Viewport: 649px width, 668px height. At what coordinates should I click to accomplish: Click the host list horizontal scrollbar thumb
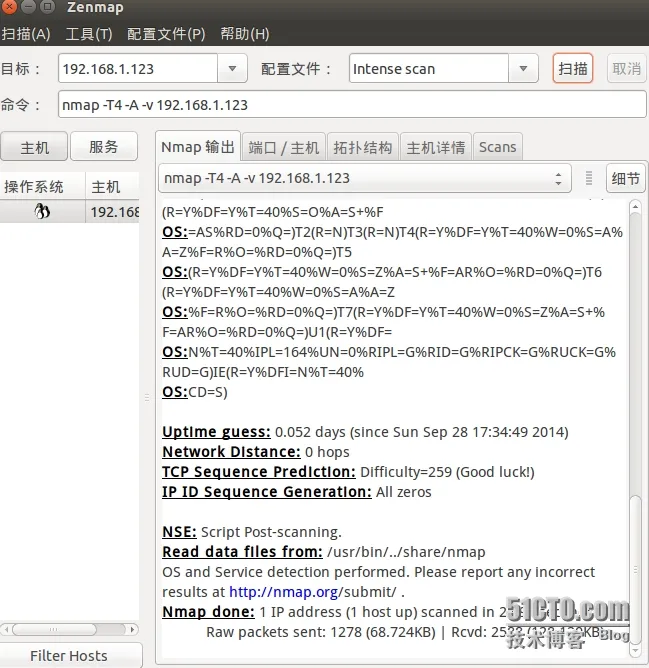pyautogui.click(x=54, y=629)
